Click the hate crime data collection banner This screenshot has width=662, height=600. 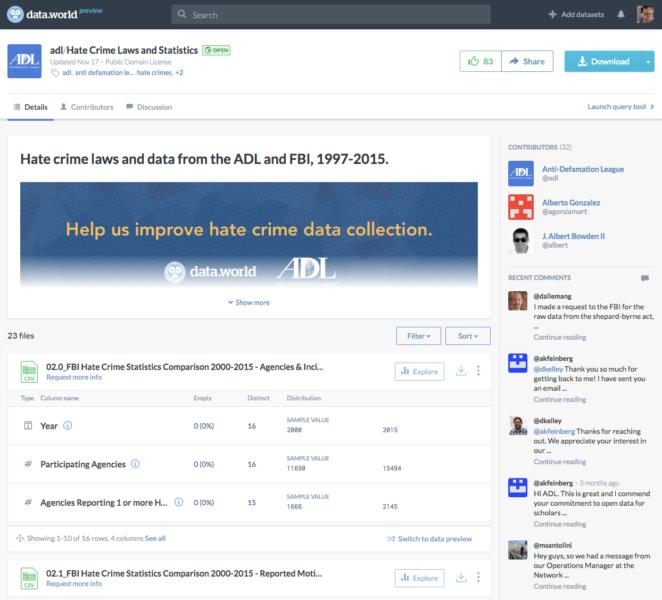click(249, 234)
